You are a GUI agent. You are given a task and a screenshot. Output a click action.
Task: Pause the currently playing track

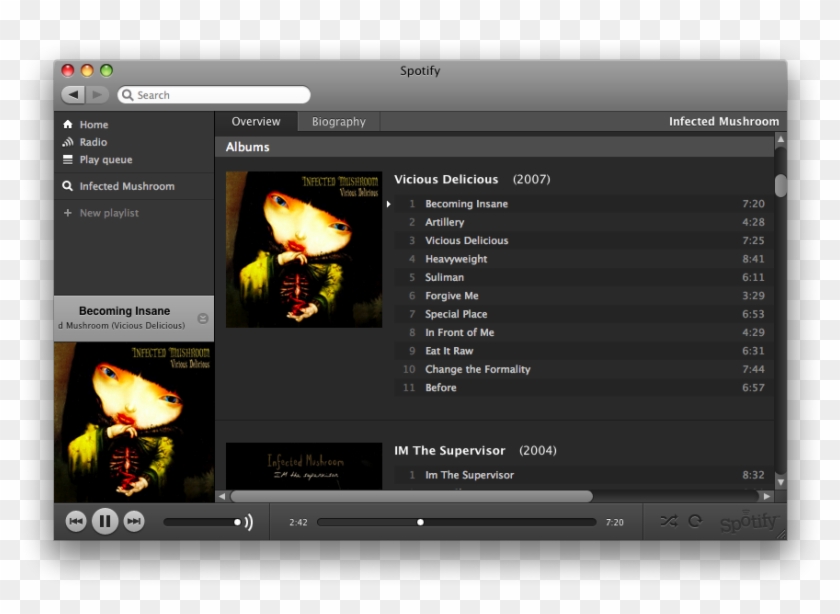pos(104,520)
